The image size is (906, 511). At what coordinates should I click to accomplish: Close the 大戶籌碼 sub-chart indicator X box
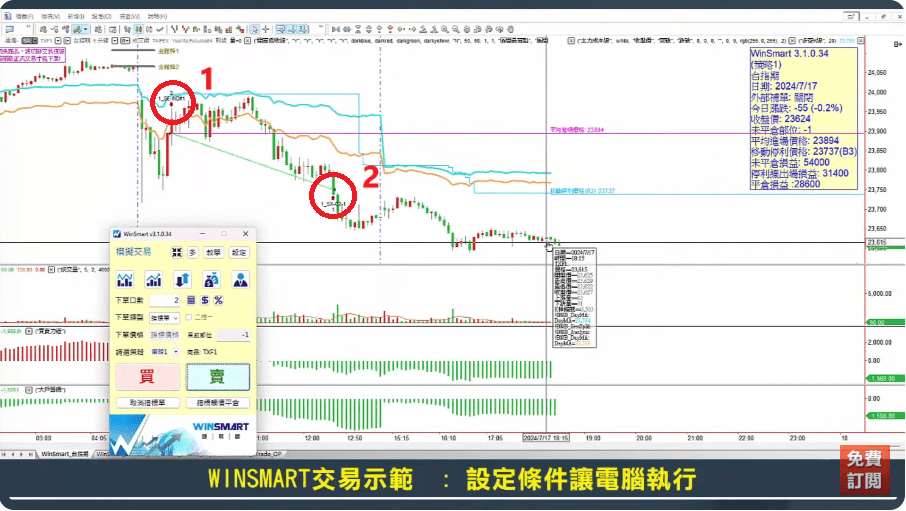pyautogui.click(x=28, y=390)
